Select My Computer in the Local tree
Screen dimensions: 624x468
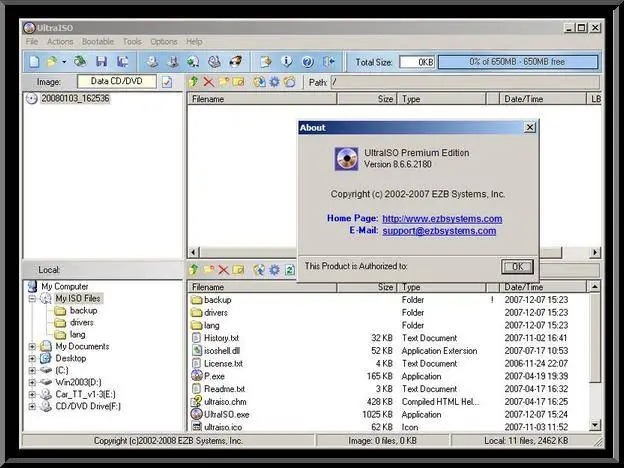pyautogui.click(x=64, y=286)
